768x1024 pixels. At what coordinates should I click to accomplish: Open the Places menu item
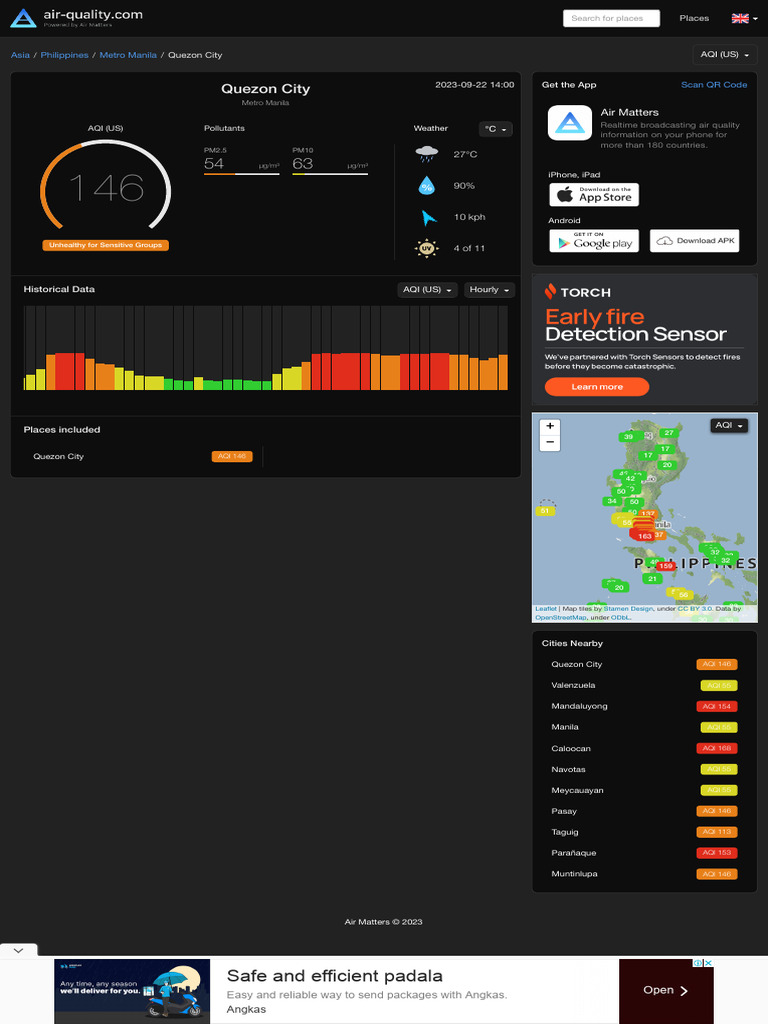coord(694,18)
